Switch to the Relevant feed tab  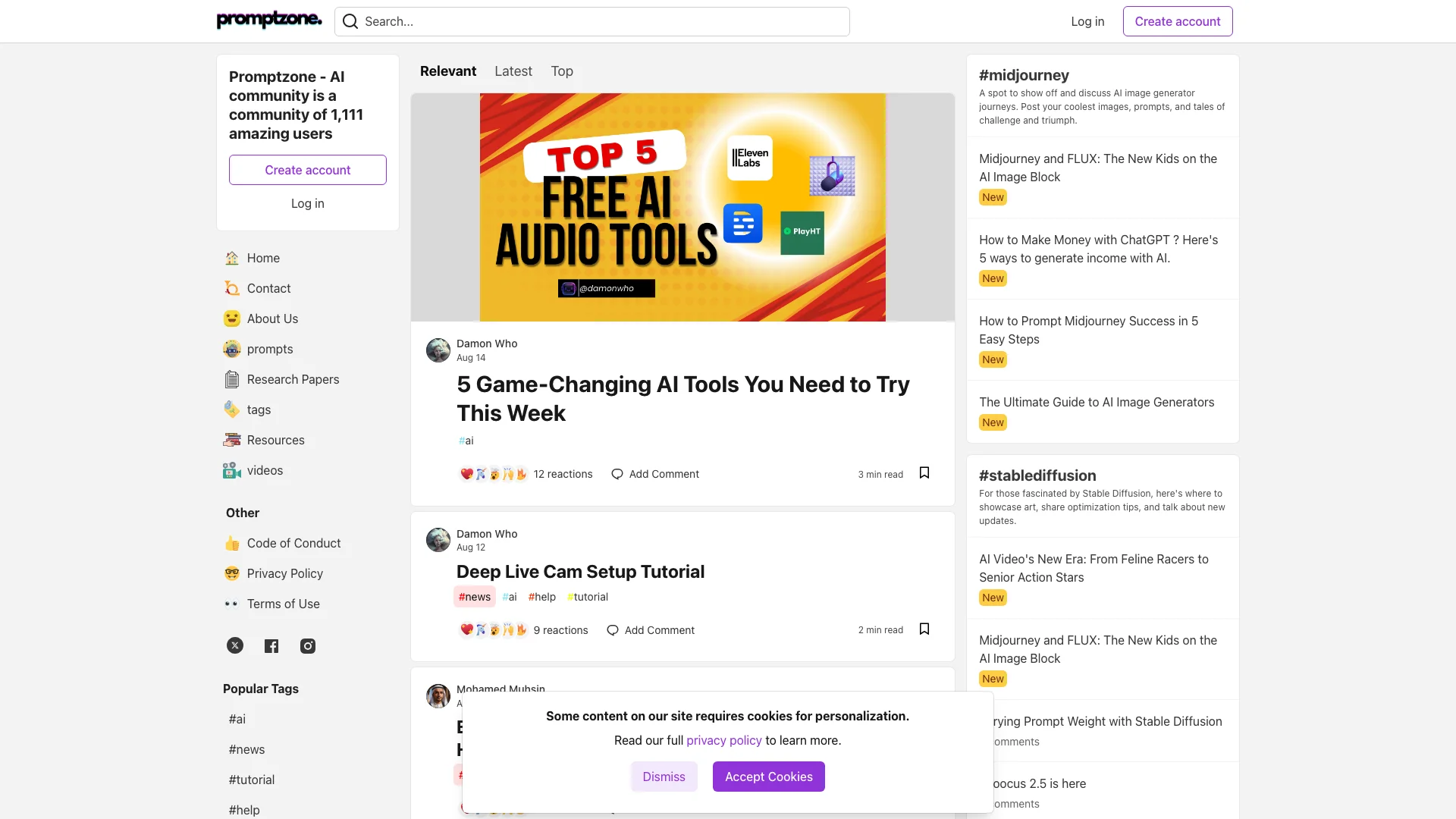pos(448,71)
